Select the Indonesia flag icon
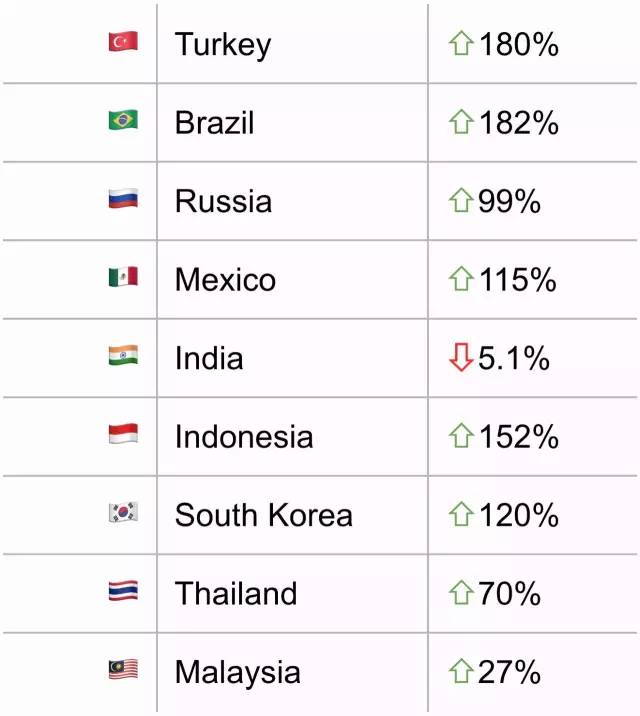 tap(123, 434)
